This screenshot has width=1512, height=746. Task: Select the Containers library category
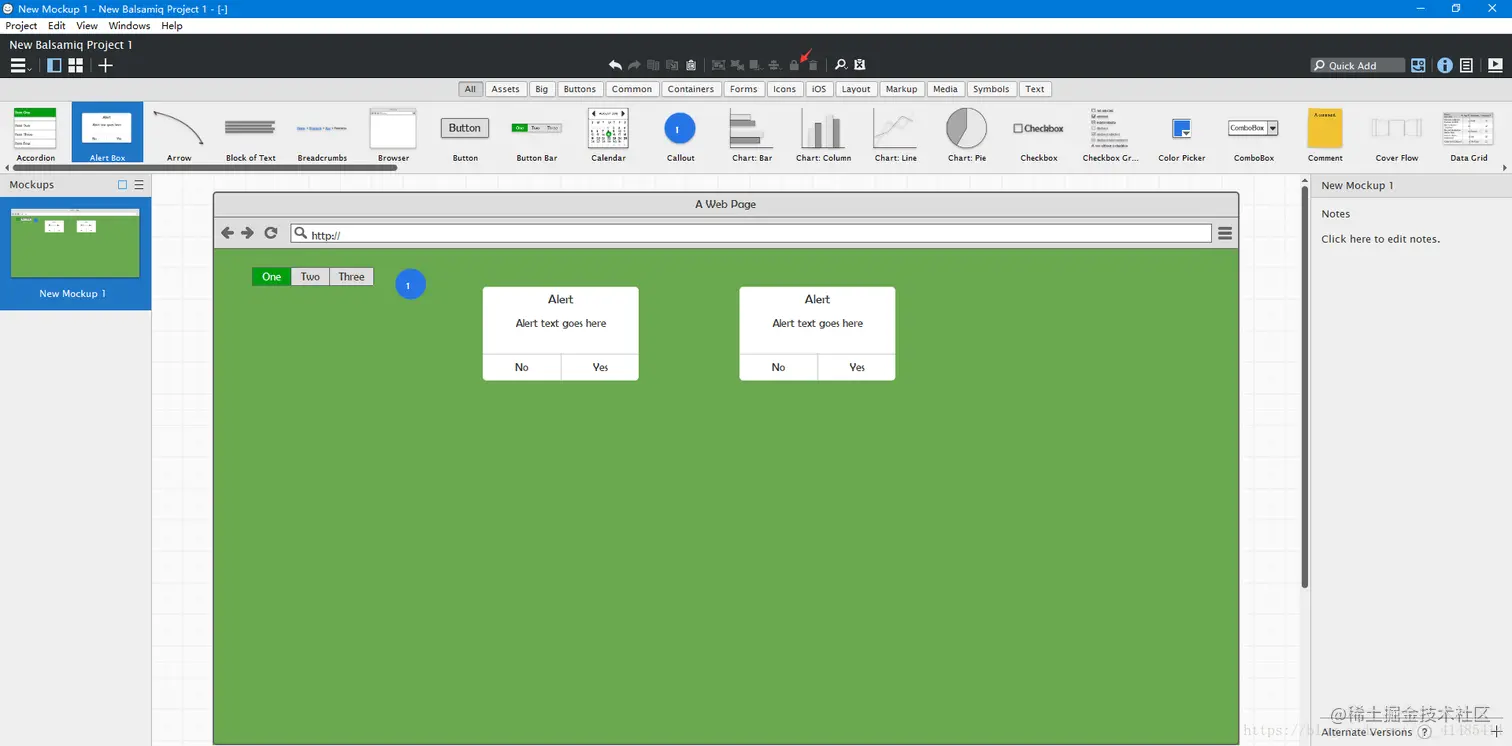coord(691,89)
